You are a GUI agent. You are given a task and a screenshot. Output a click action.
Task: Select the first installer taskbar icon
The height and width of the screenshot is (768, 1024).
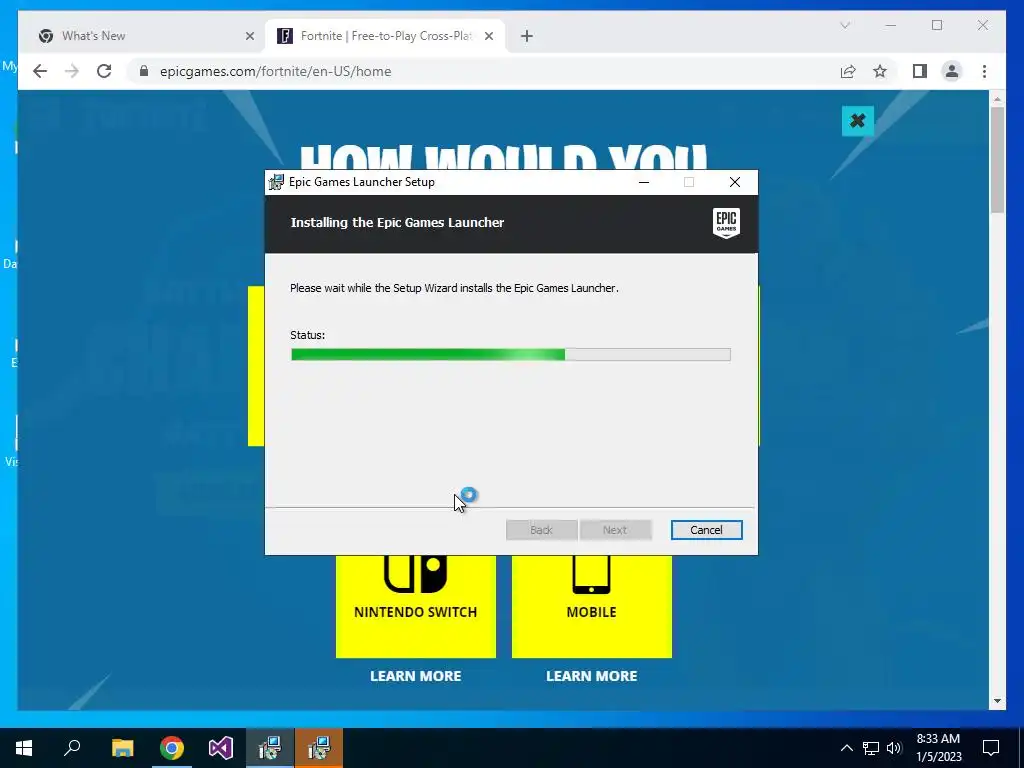[x=270, y=748]
